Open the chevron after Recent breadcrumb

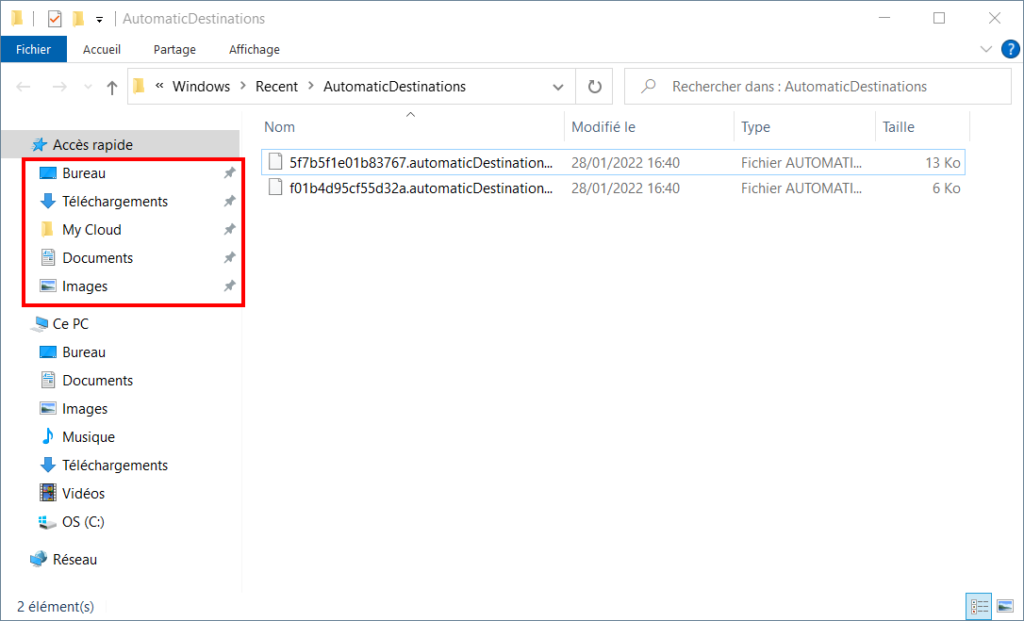click(x=311, y=86)
